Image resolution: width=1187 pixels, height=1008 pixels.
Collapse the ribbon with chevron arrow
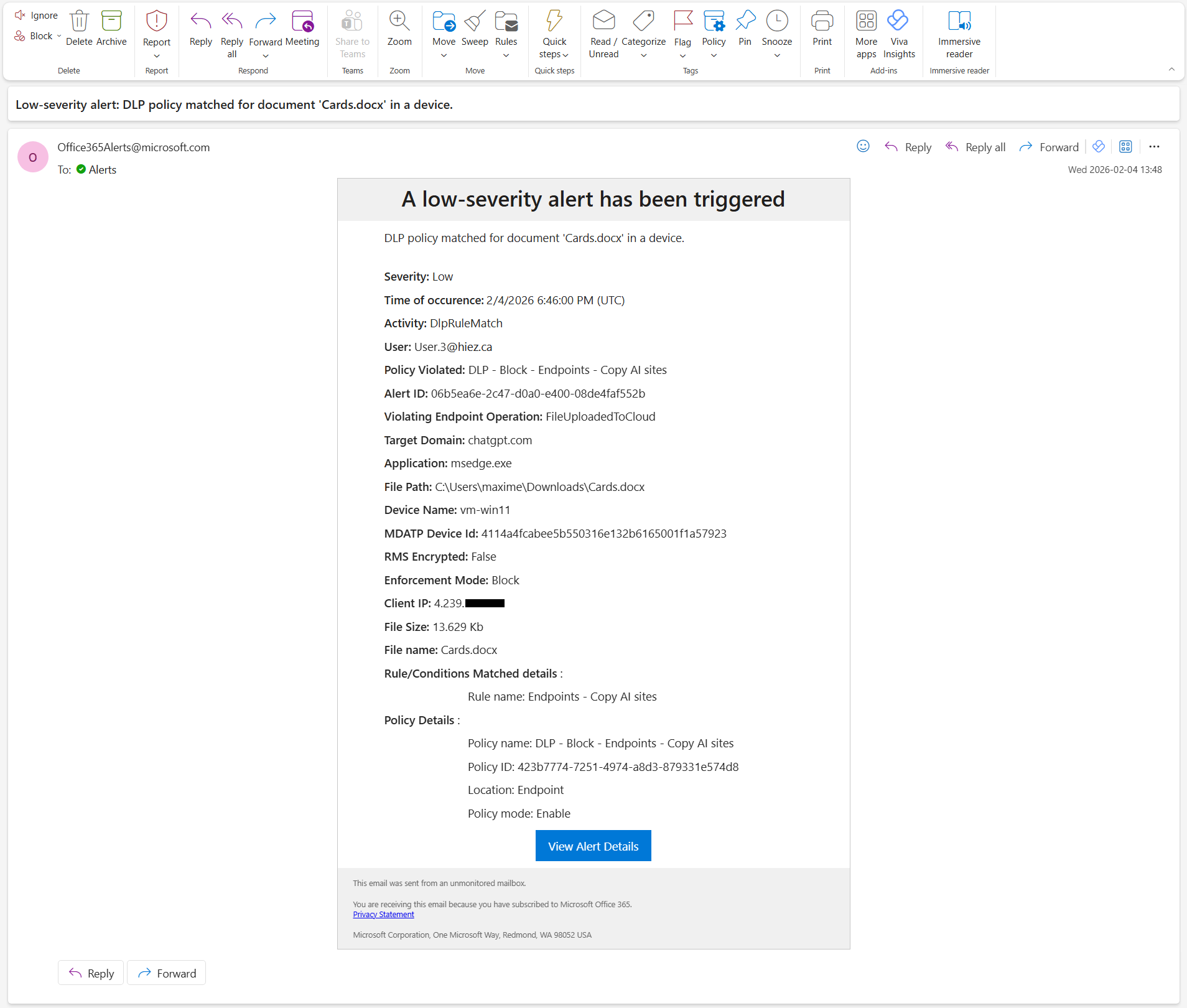1171,70
